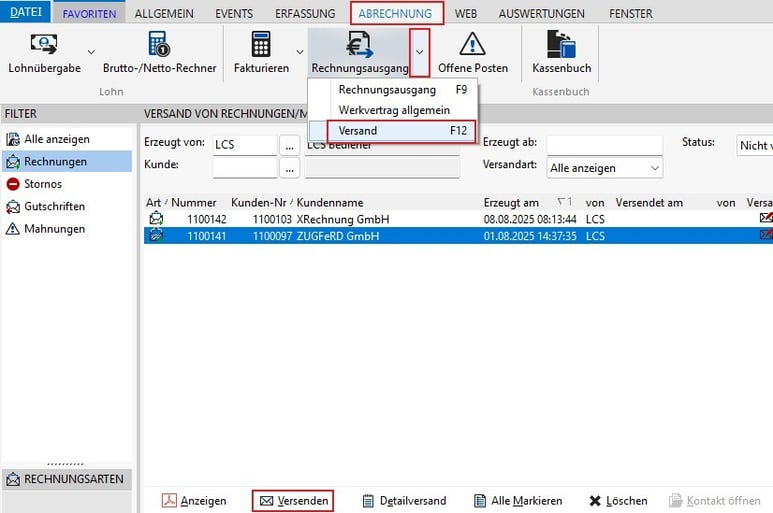Viewport: 773px width, 513px height.
Task: Click the Versenden button
Action: point(293,501)
